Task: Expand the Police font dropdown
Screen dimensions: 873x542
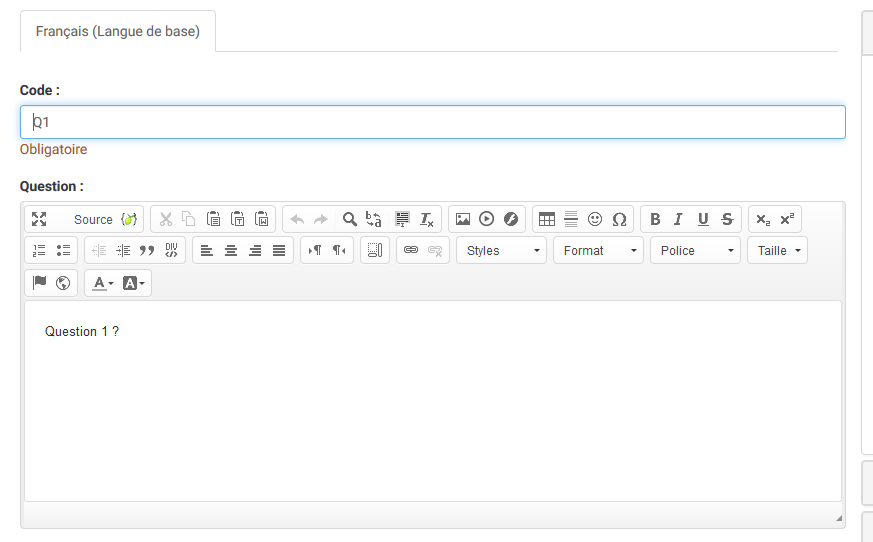Action: 695,250
